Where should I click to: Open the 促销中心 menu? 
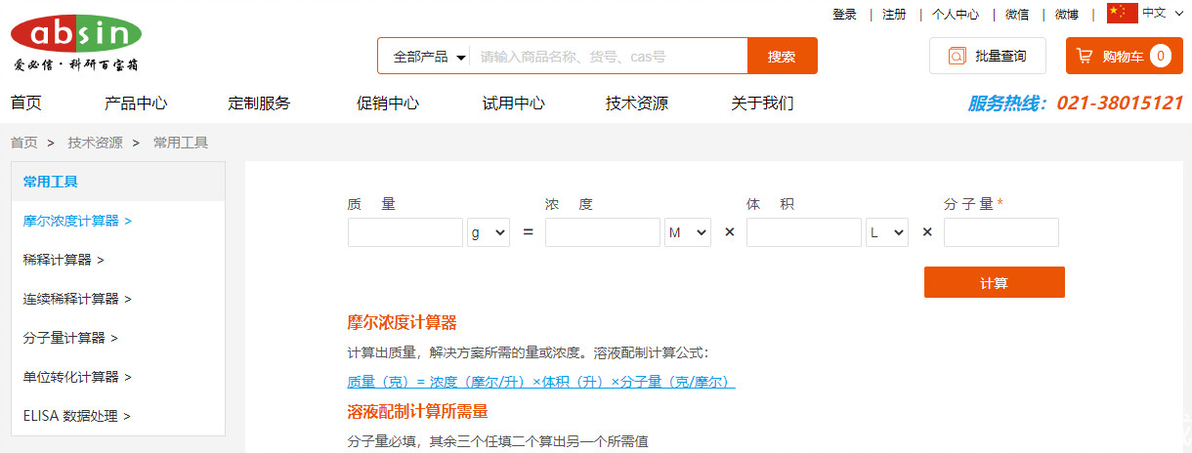coord(388,103)
